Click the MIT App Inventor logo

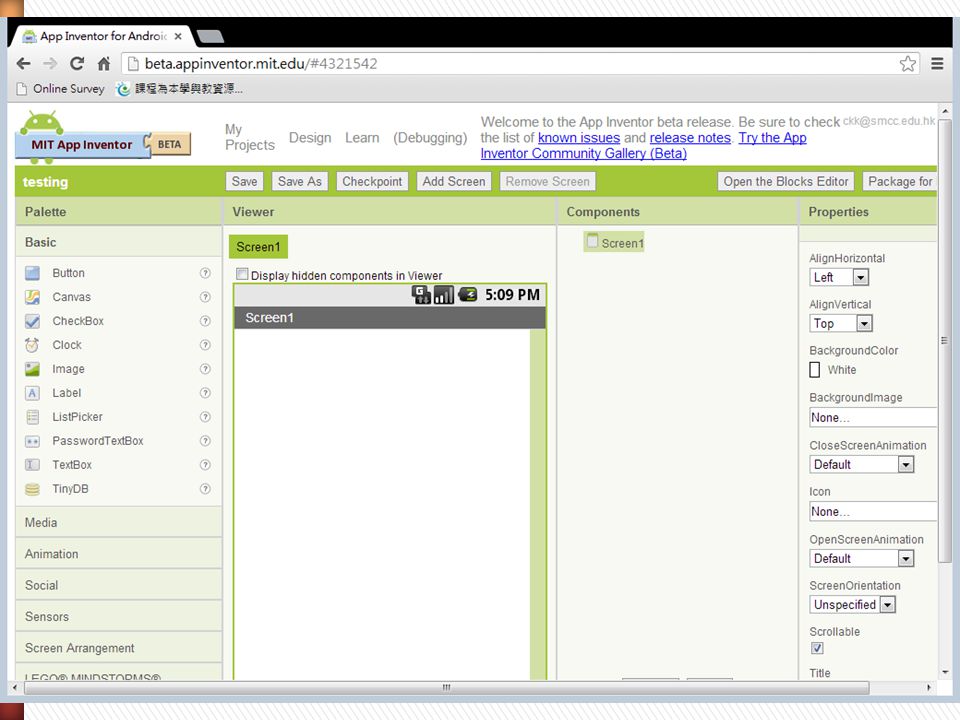click(x=103, y=138)
